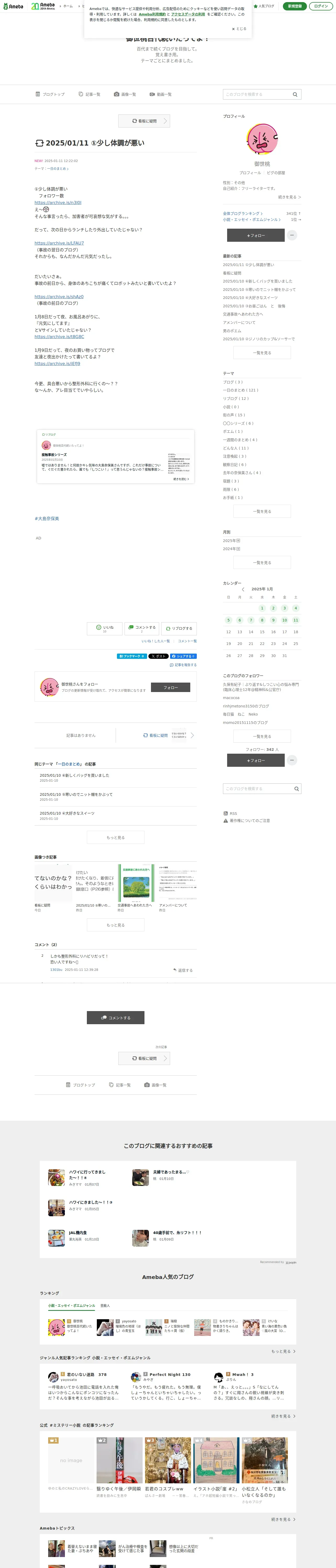Go to previous month in the calendar
This screenshot has height=1568, width=336.
click(x=243, y=589)
